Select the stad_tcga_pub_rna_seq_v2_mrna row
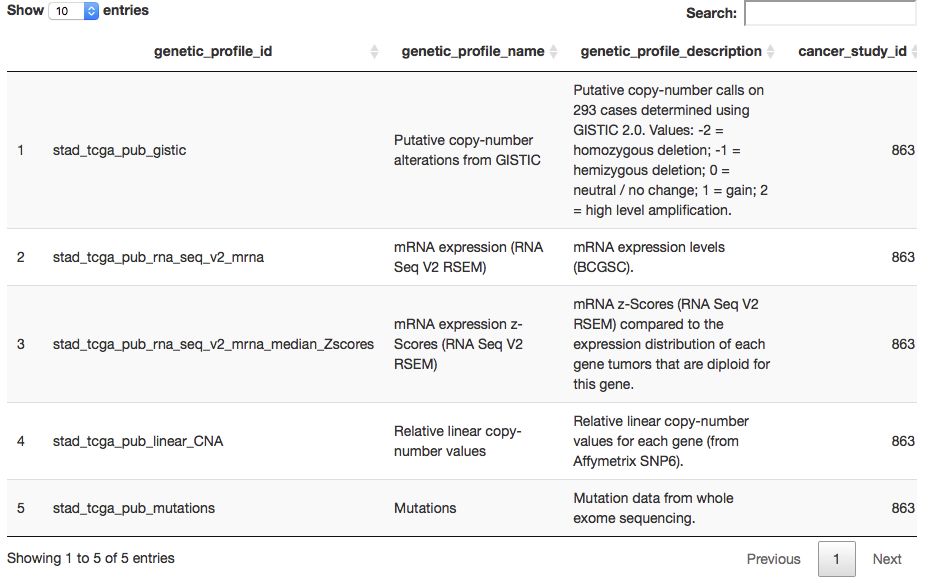942x583 pixels. pyautogui.click(x=158, y=257)
